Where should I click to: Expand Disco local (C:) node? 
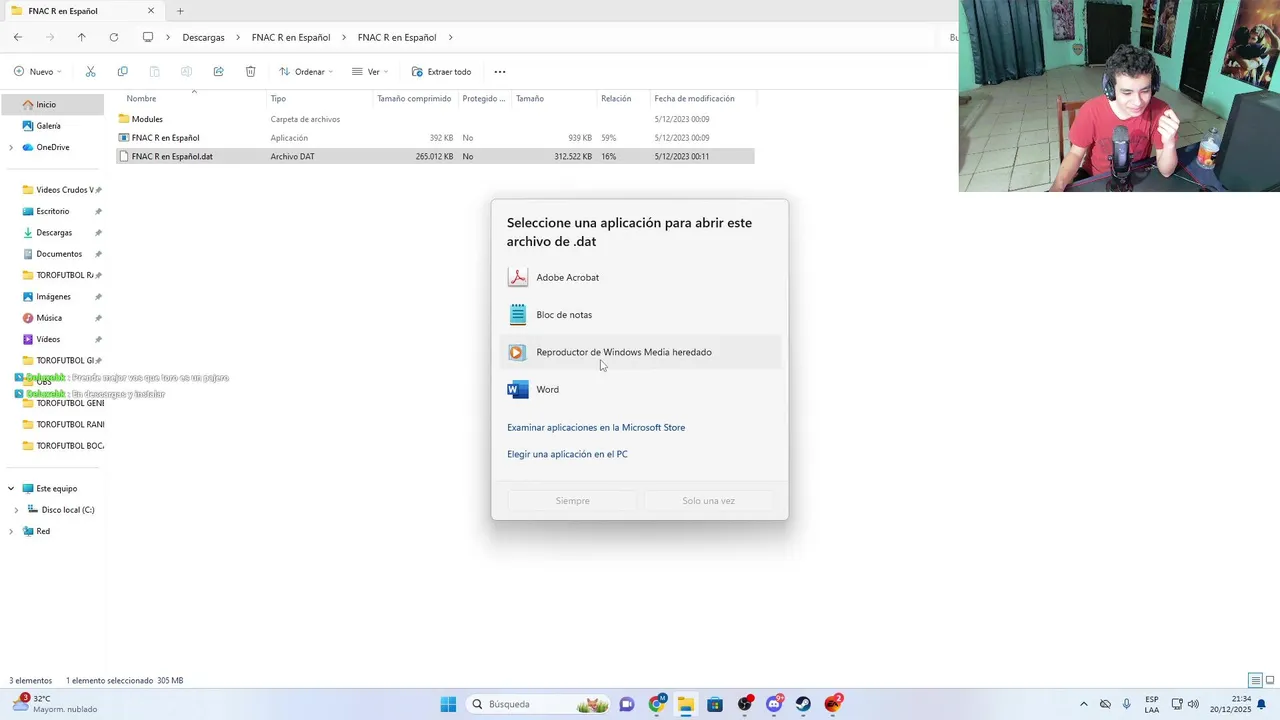(x=16, y=510)
